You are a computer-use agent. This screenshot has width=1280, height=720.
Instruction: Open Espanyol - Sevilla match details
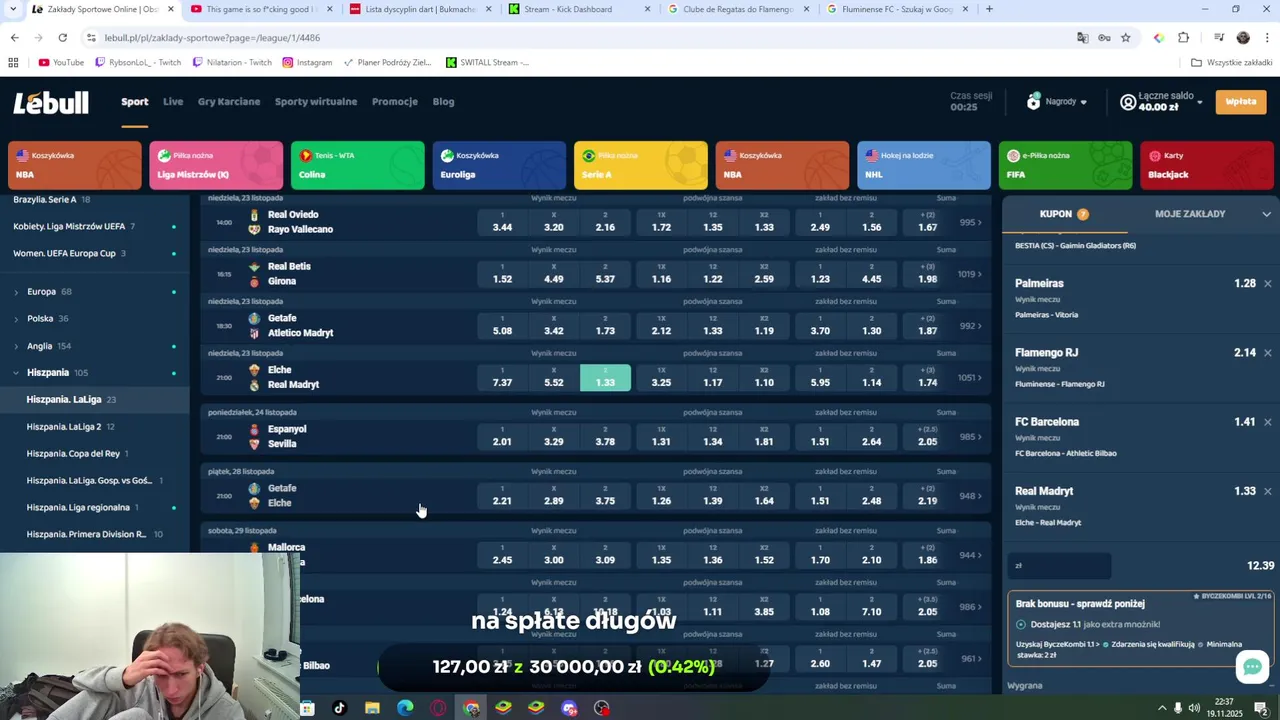pyautogui.click(x=287, y=437)
